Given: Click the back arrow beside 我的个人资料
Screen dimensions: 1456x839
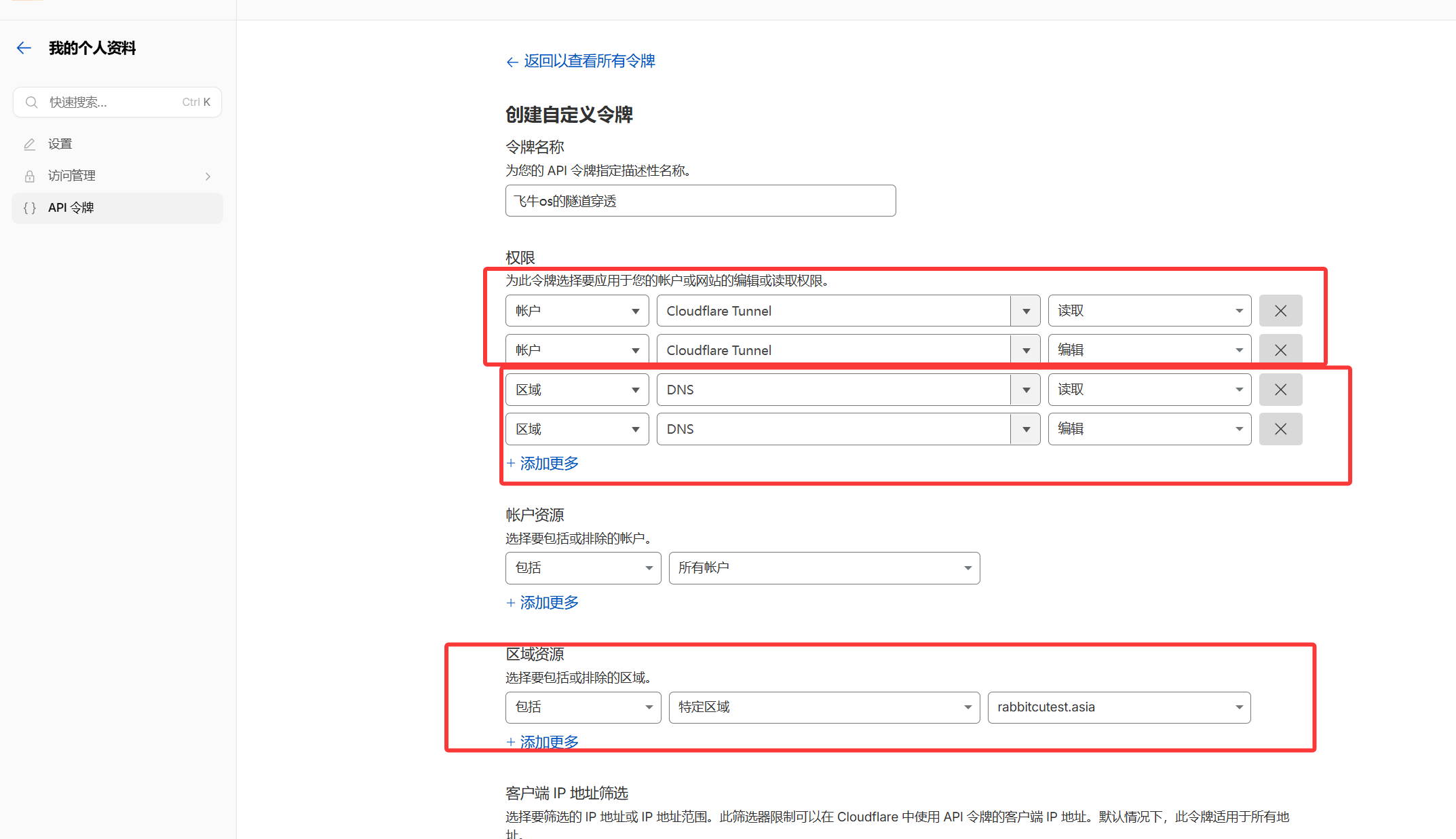Looking at the screenshot, I should [24, 48].
